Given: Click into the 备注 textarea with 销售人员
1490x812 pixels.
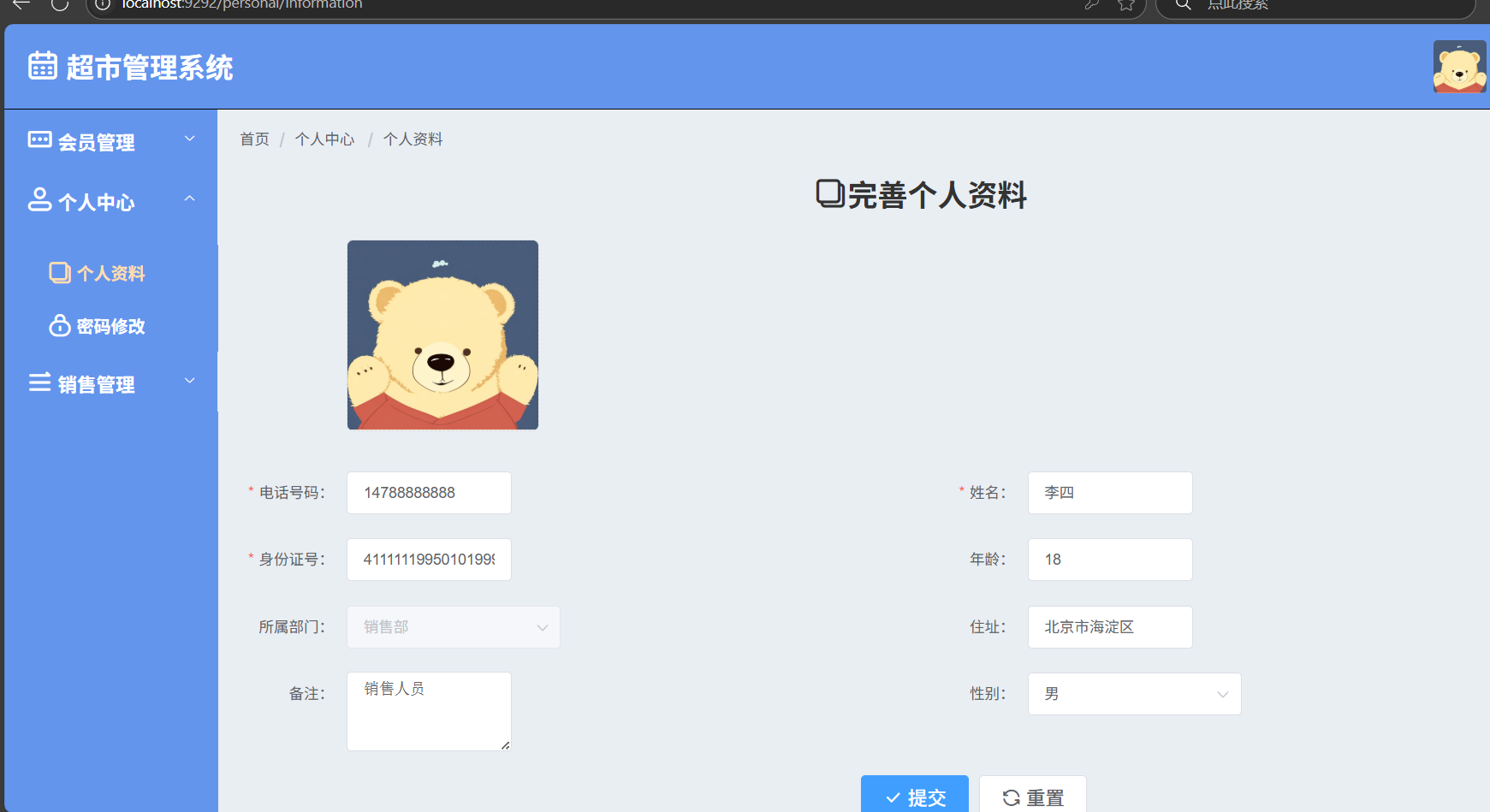Looking at the screenshot, I should (429, 711).
